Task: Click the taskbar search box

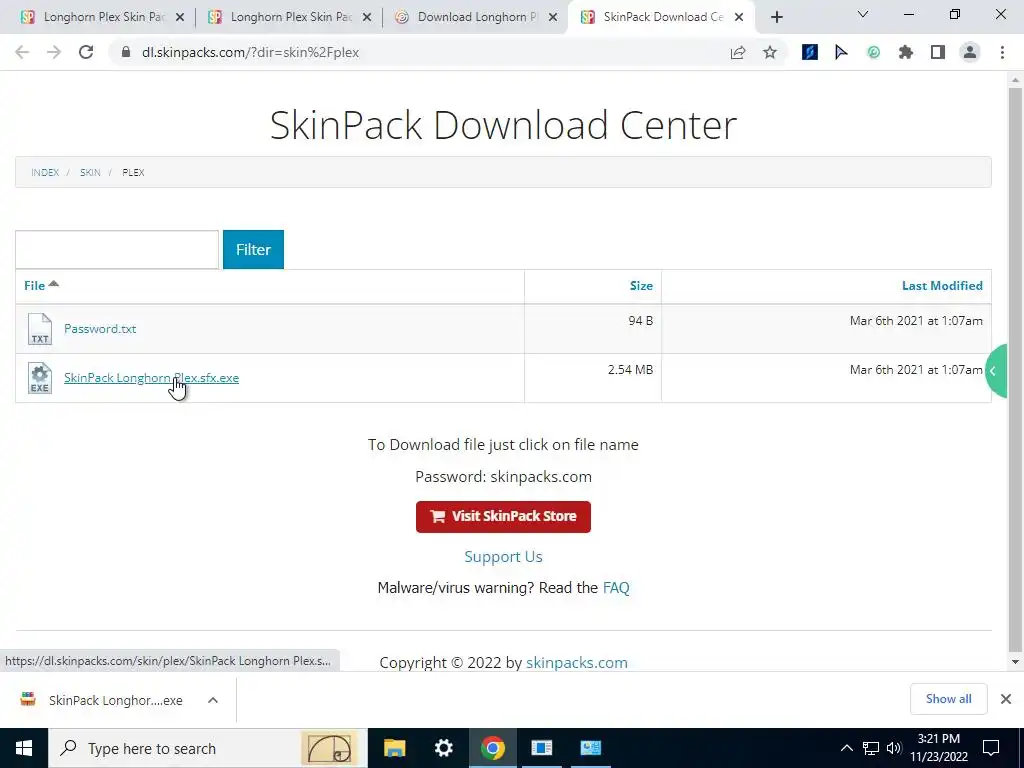Action: [208, 748]
